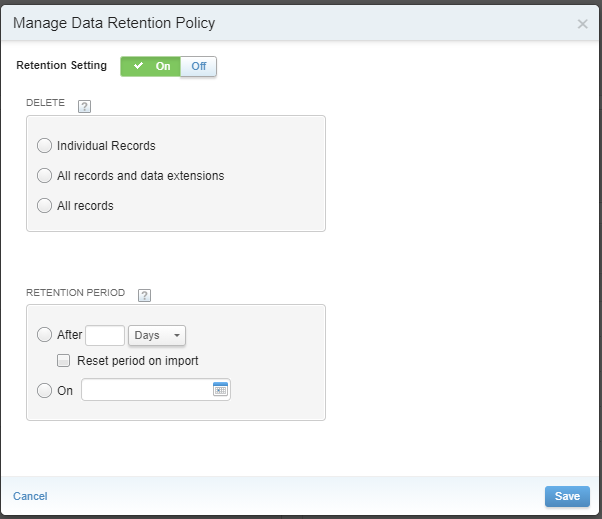
Task: Select the All records radio button
Action: (x=44, y=206)
